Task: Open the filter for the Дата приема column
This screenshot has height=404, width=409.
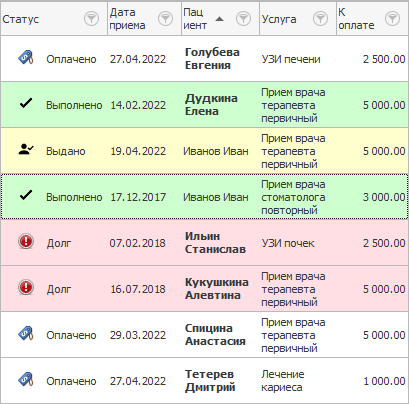Action: tap(165, 19)
